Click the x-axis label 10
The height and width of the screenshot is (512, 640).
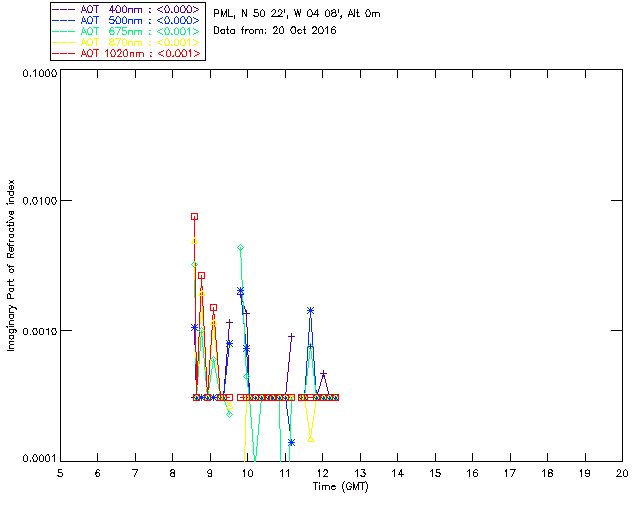[x=247, y=473]
